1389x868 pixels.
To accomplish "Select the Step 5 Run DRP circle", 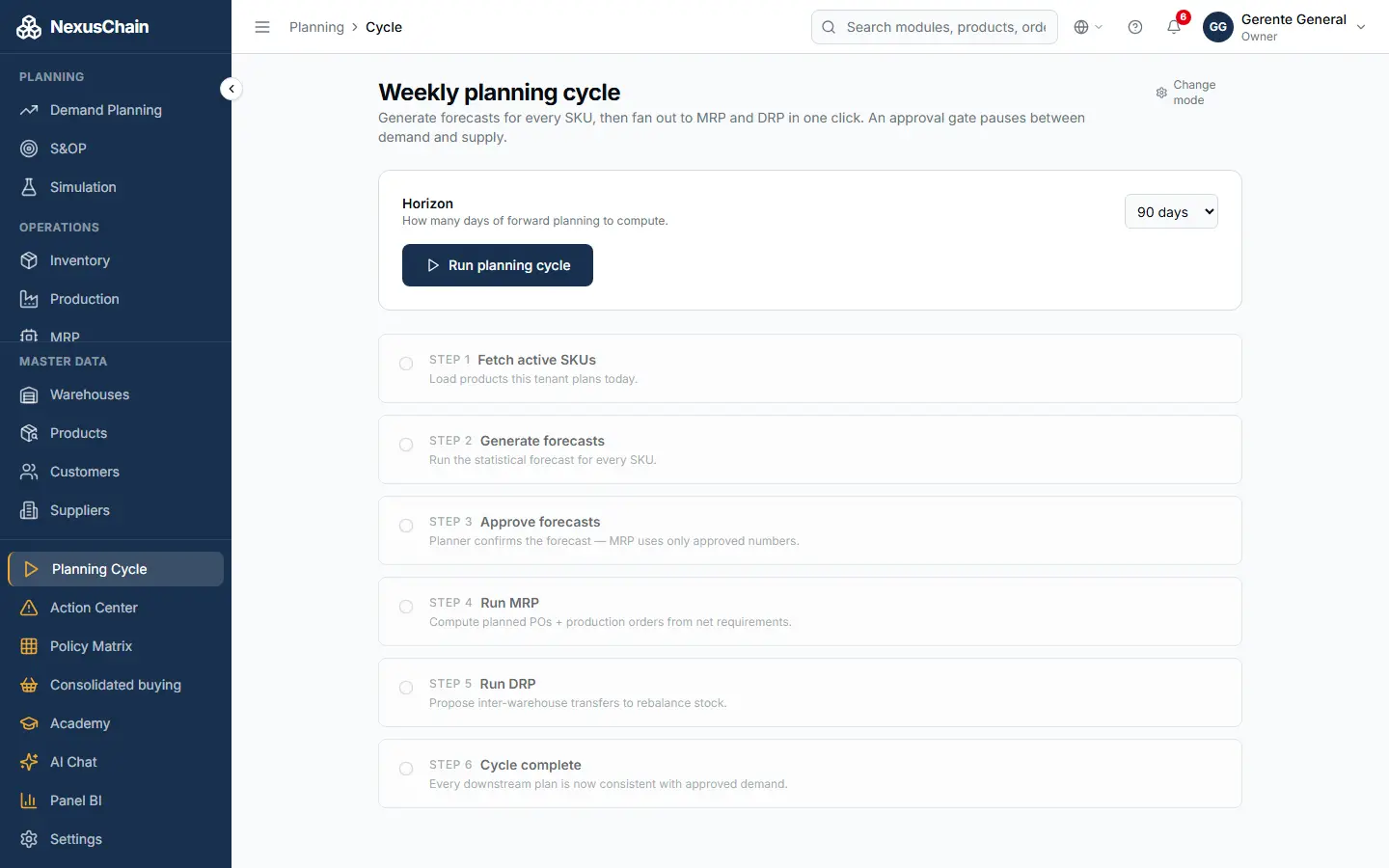I will tap(406, 688).
